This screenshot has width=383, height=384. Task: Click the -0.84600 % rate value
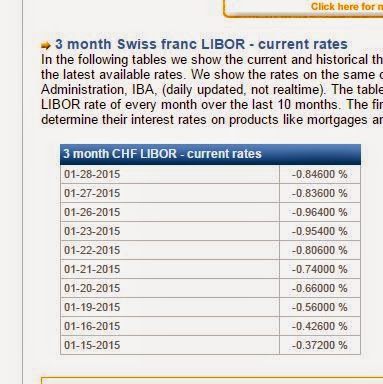click(320, 174)
